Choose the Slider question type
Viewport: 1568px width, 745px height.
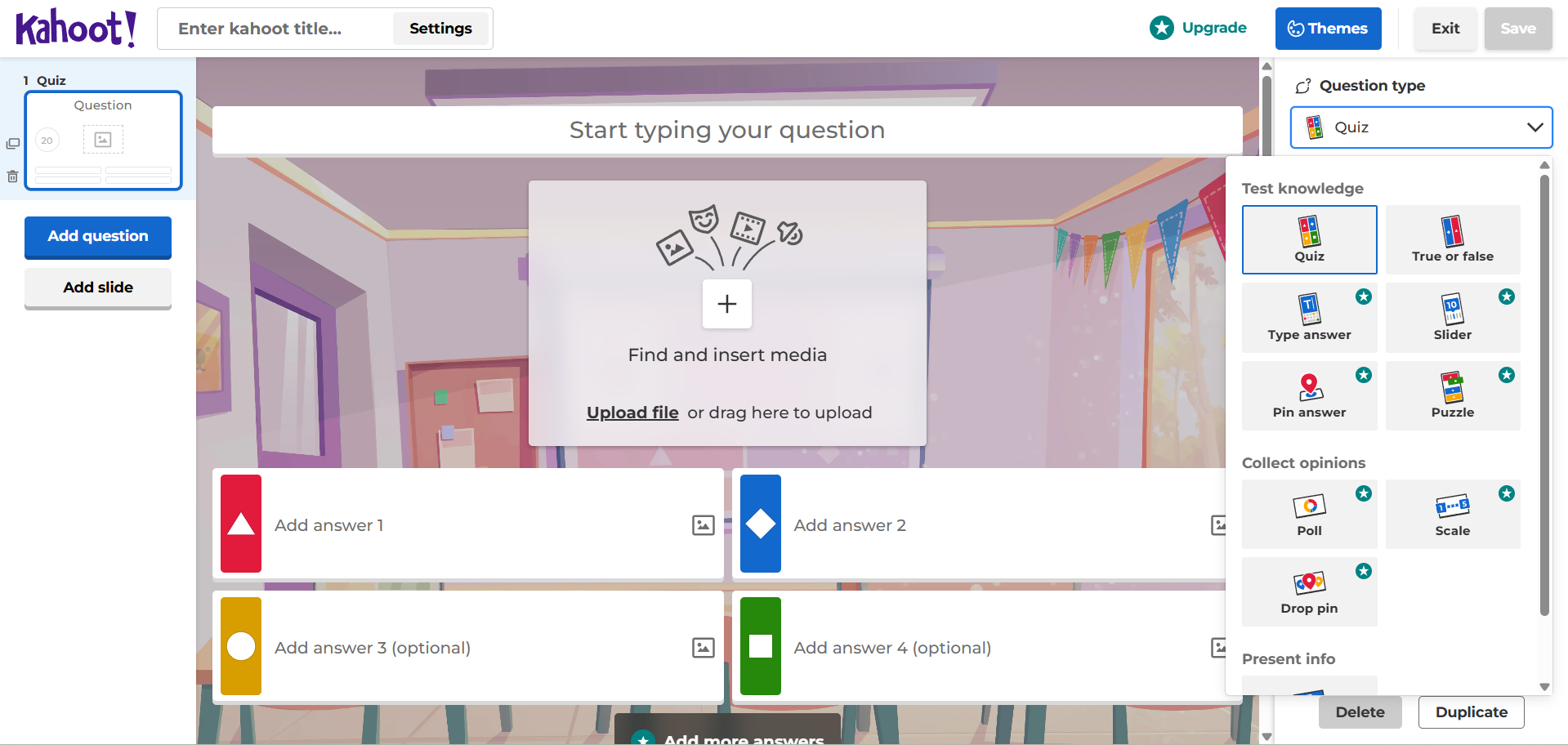click(x=1452, y=318)
